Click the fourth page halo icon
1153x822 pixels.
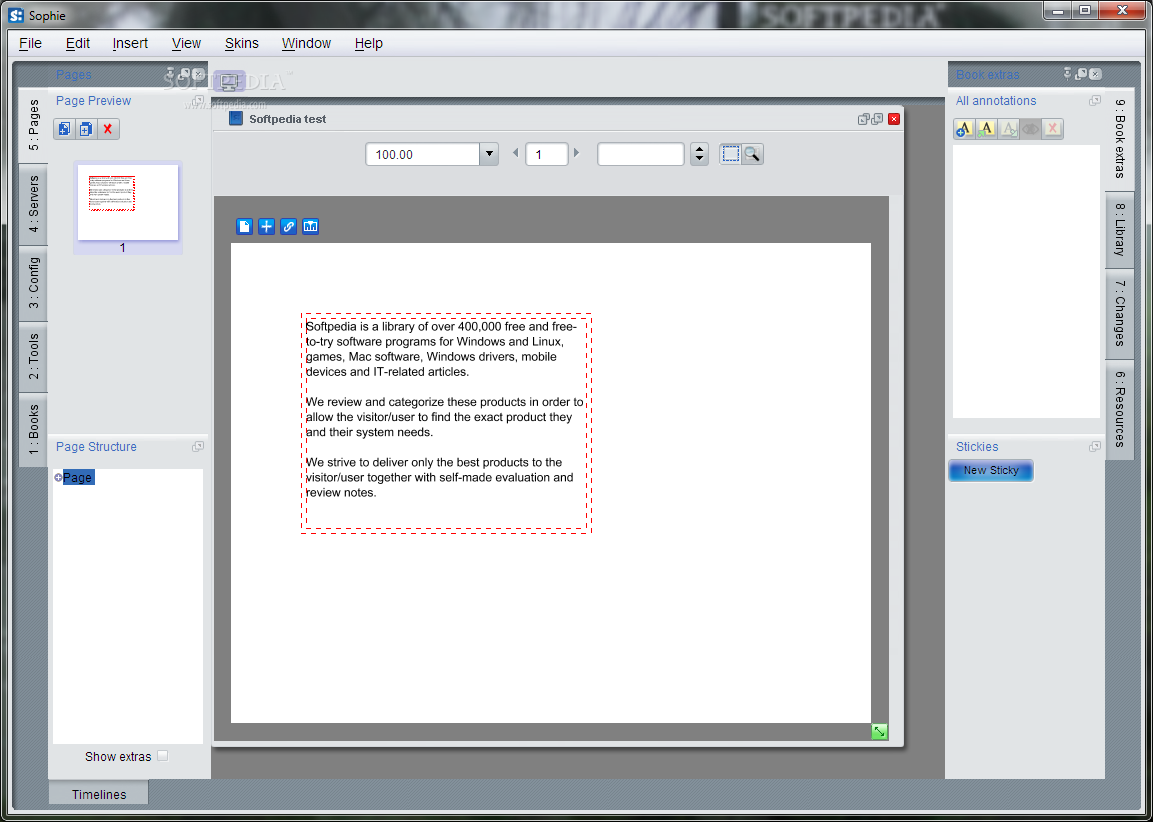pyautogui.click(x=310, y=226)
